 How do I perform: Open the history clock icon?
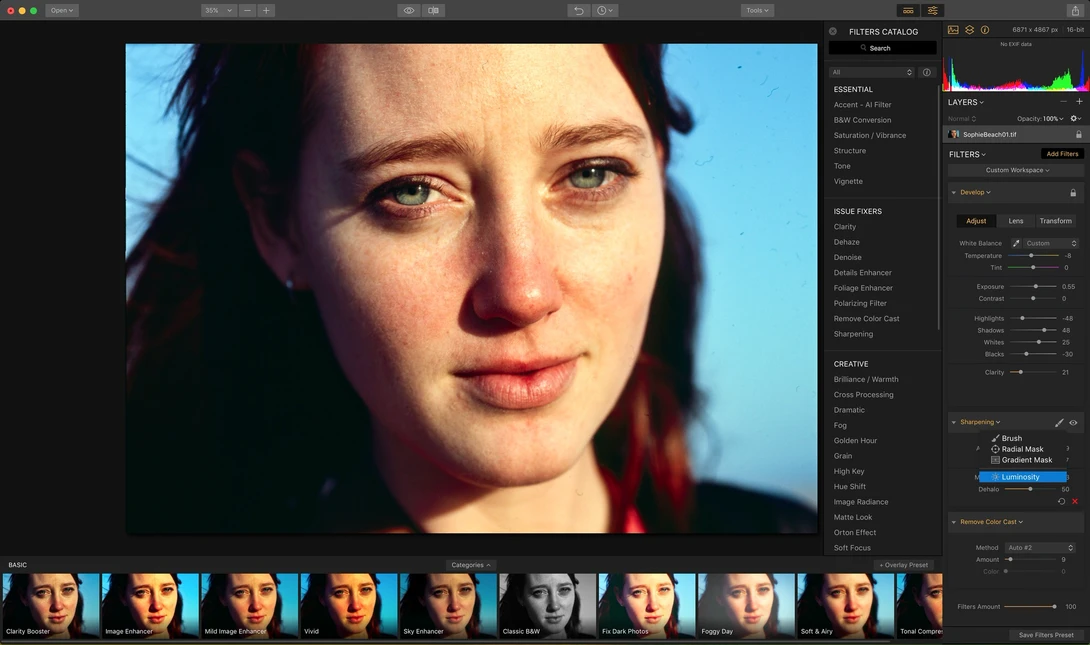[605, 10]
